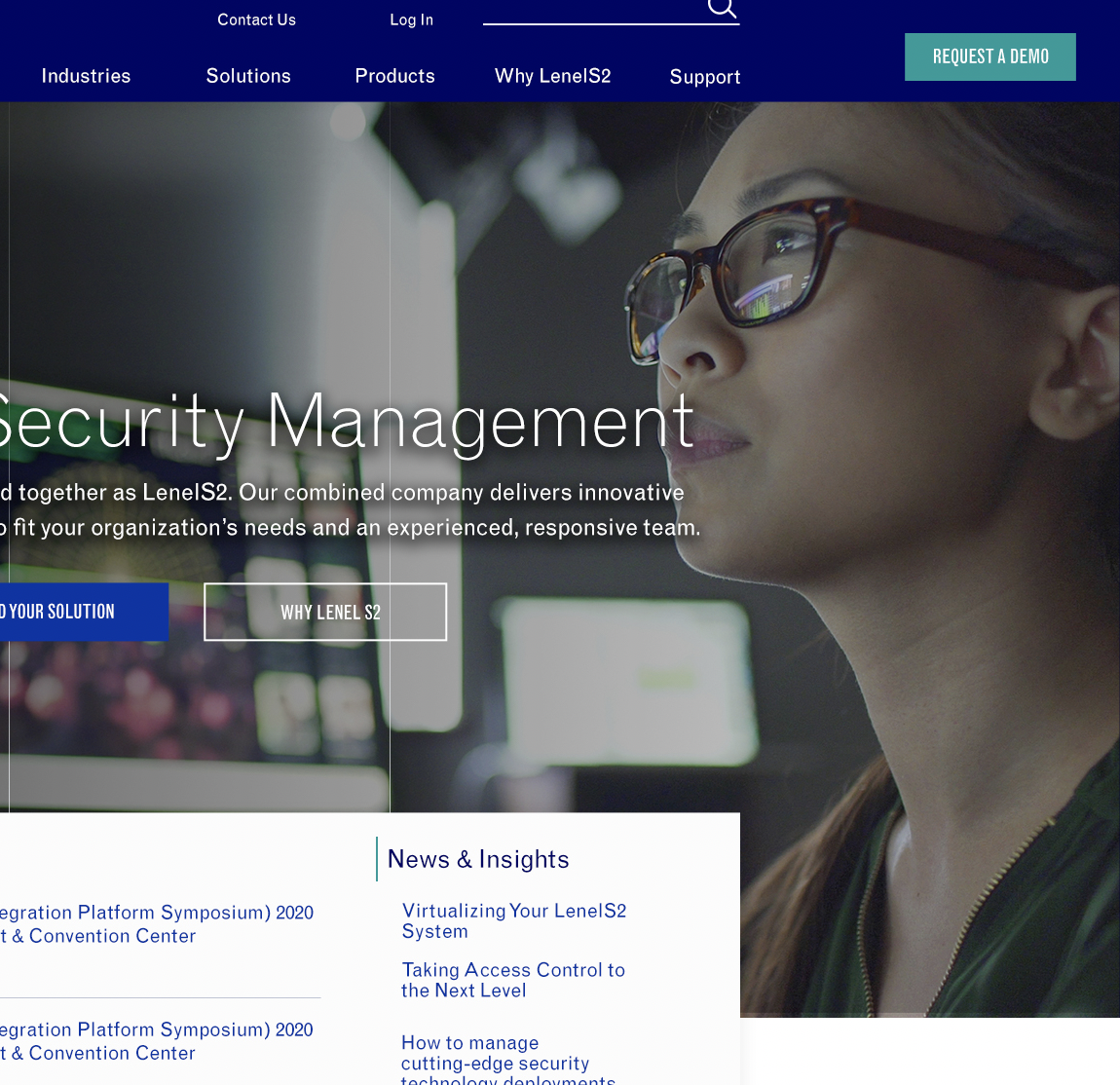Viewport: 1120px width, 1085px height.
Task: Open the Products menu
Action: pyautogui.click(x=395, y=76)
